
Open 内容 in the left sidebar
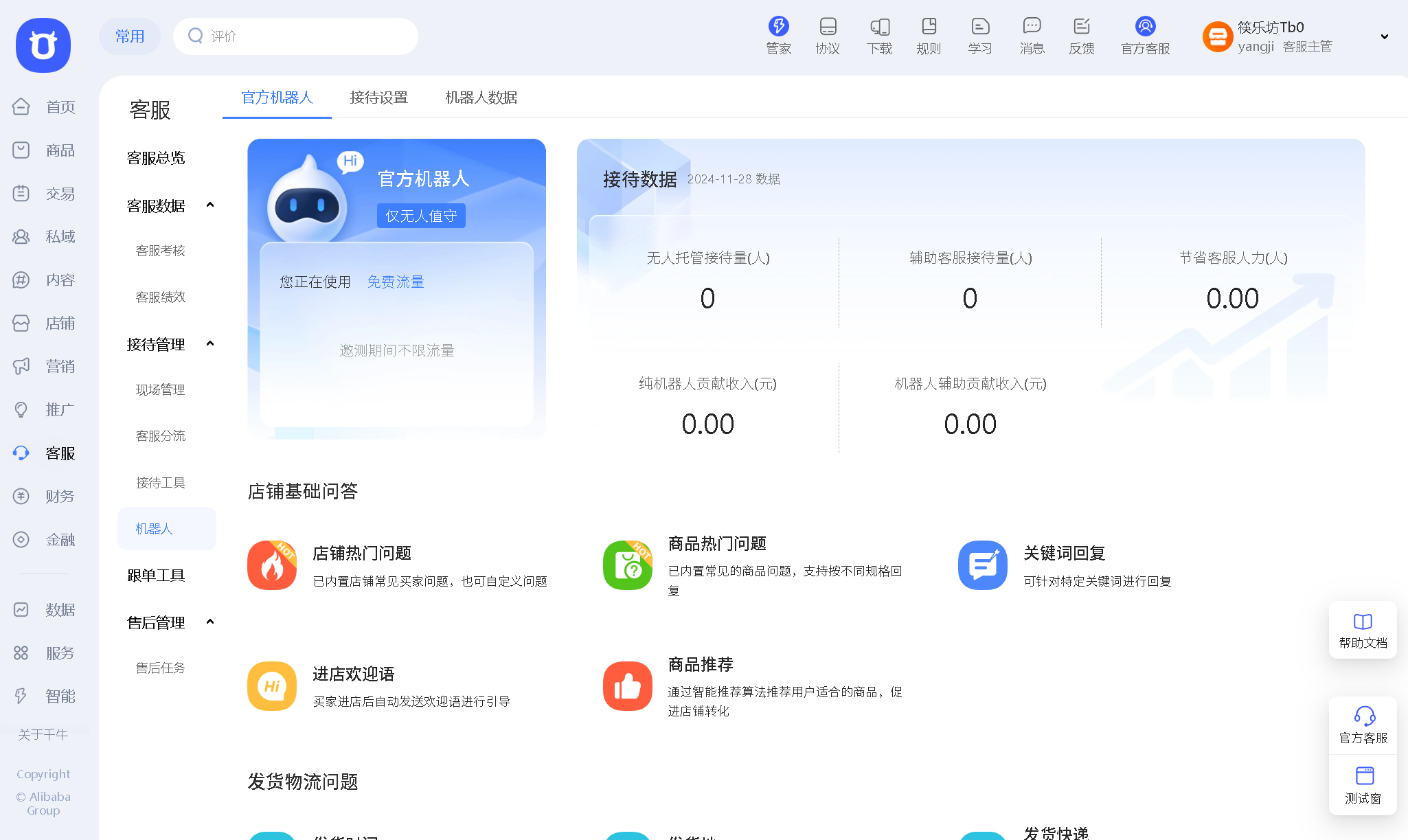[x=44, y=280]
